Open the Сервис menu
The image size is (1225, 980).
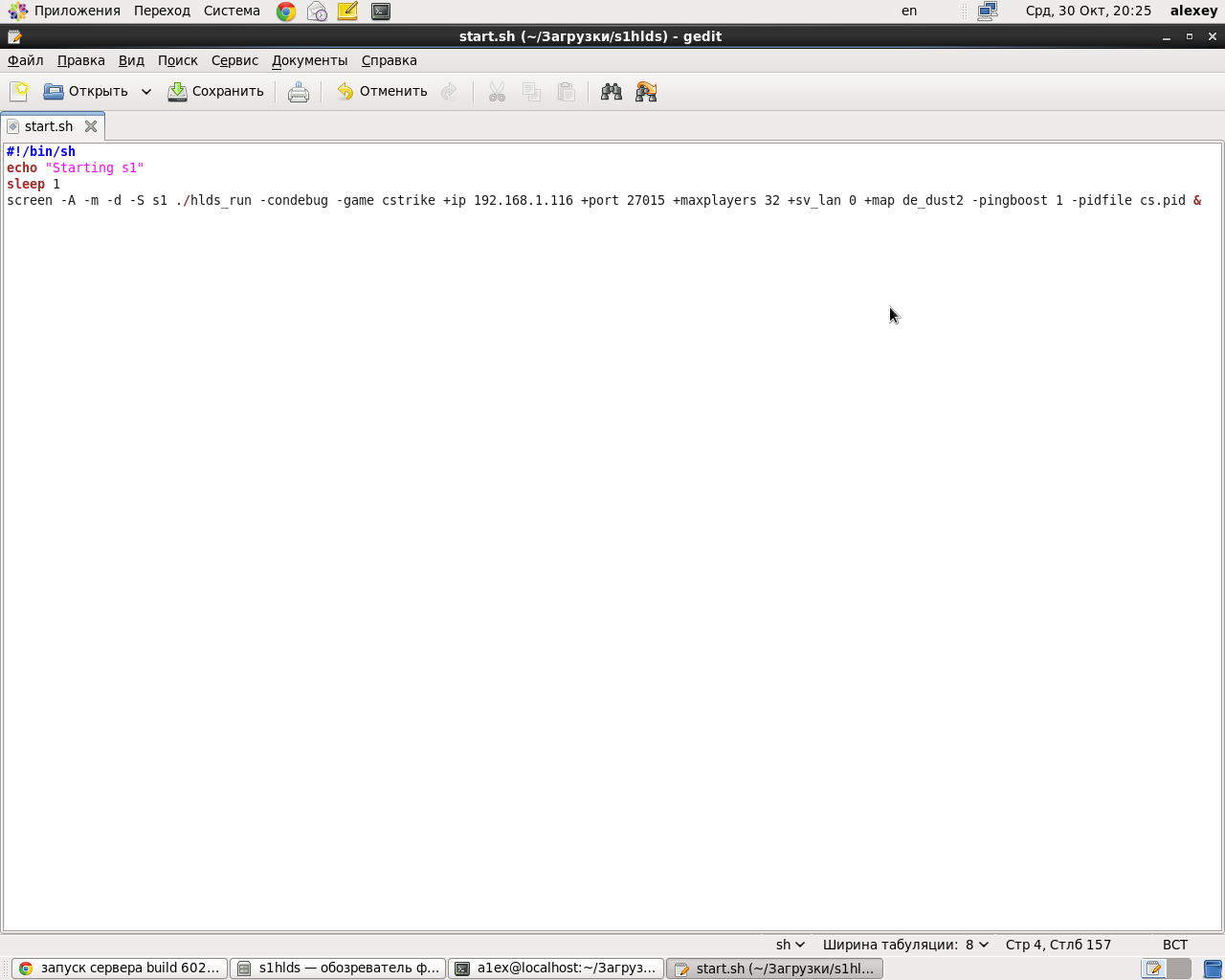pos(234,60)
